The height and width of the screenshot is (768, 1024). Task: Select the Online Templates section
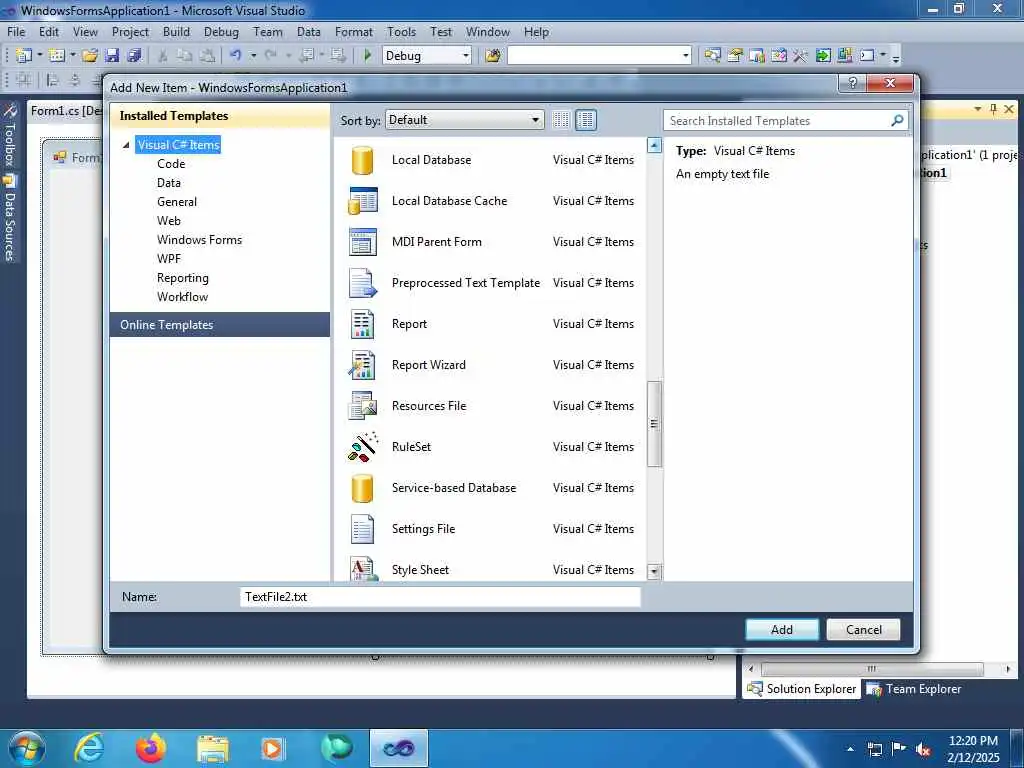pos(220,325)
